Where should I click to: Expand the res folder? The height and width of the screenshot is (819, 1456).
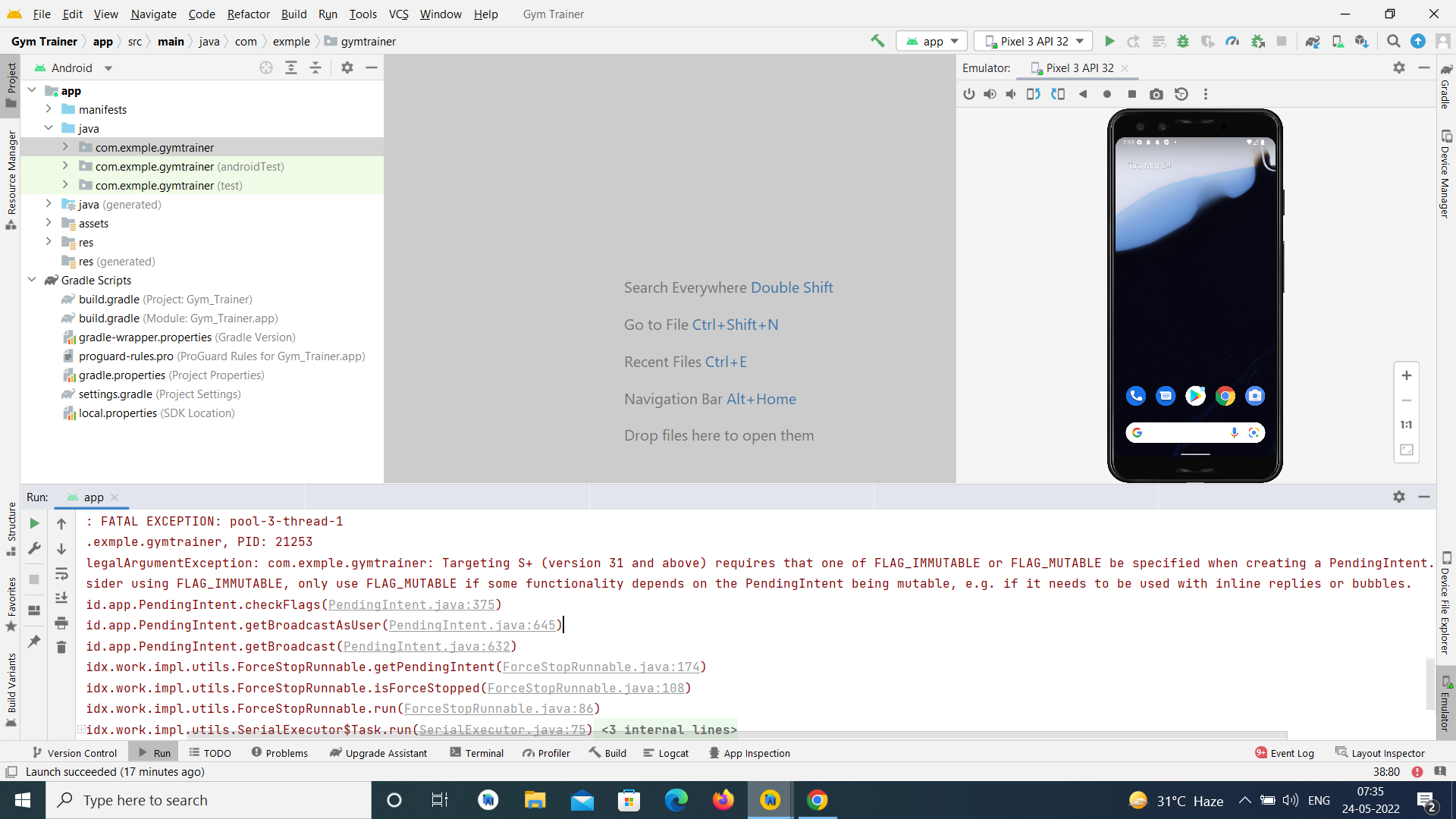tap(49, 242)
